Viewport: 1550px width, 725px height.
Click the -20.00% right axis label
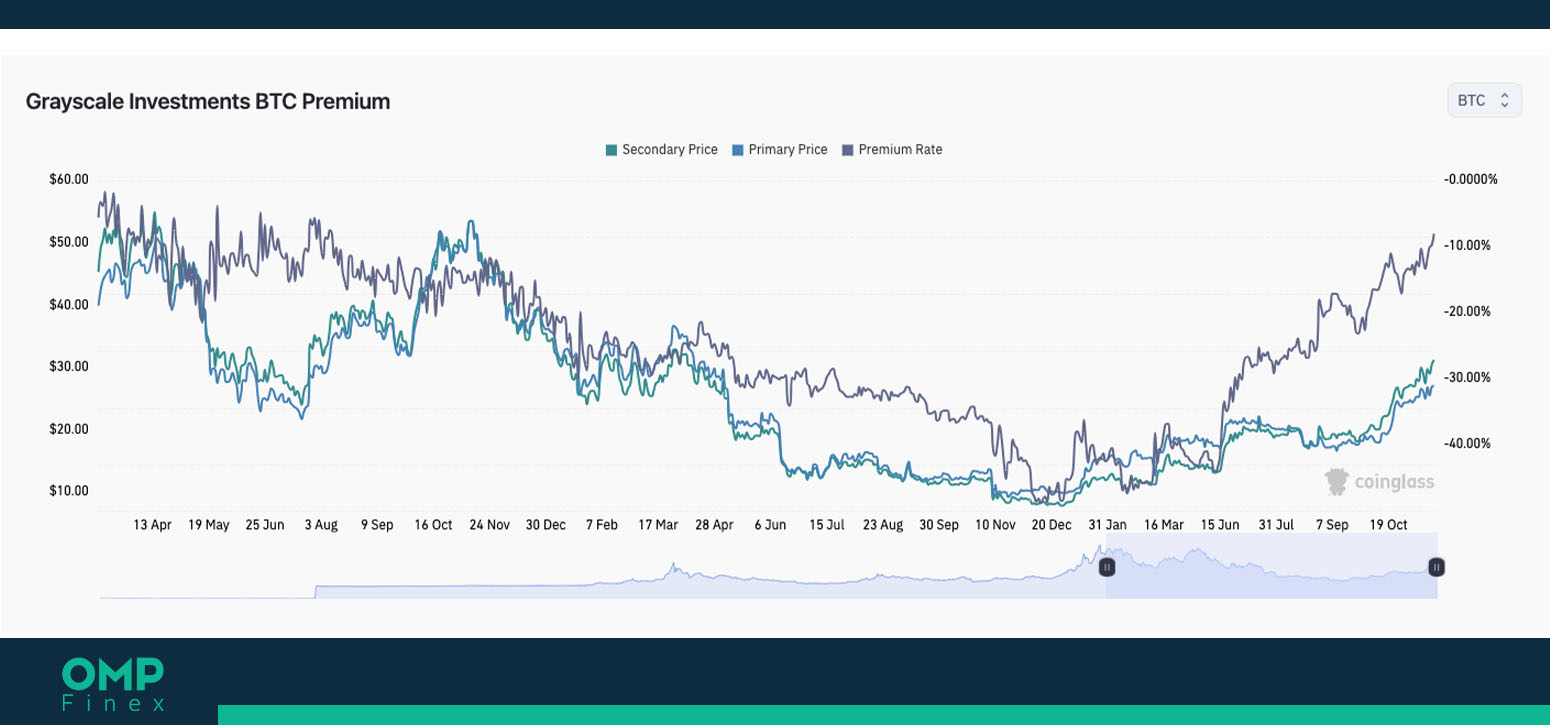1467,311
